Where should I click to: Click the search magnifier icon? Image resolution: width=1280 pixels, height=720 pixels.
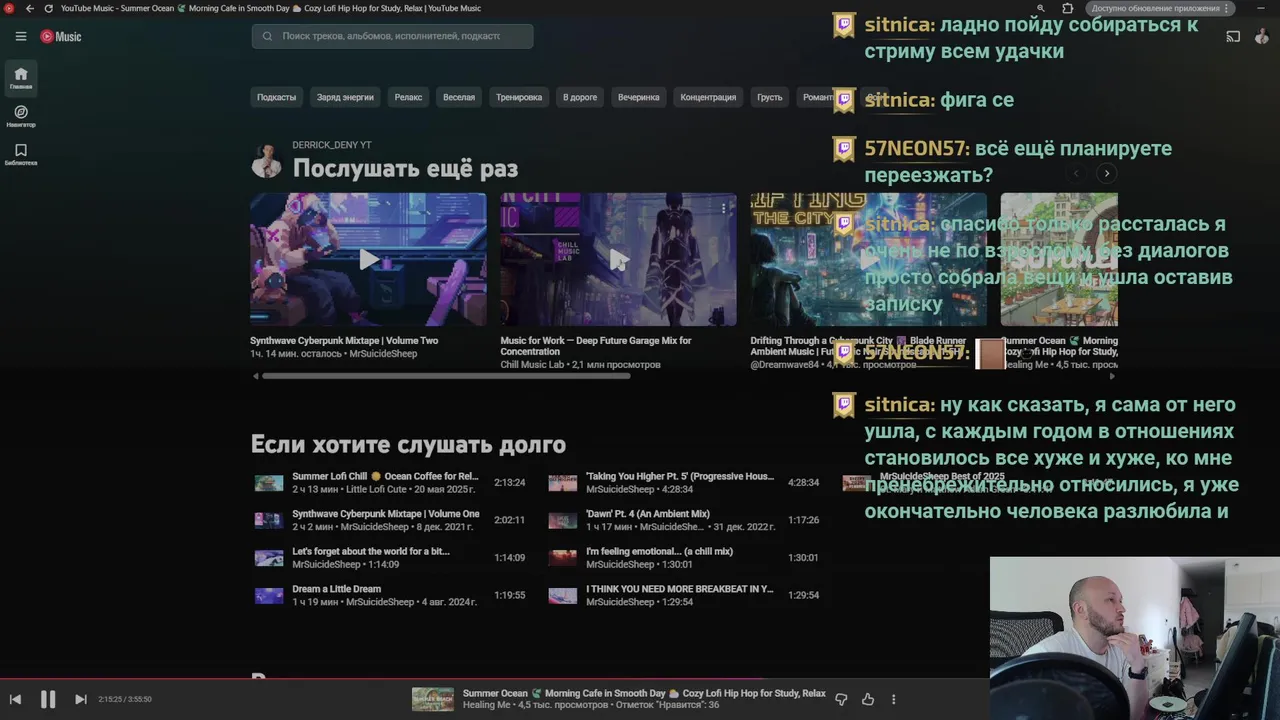(267, 36)
